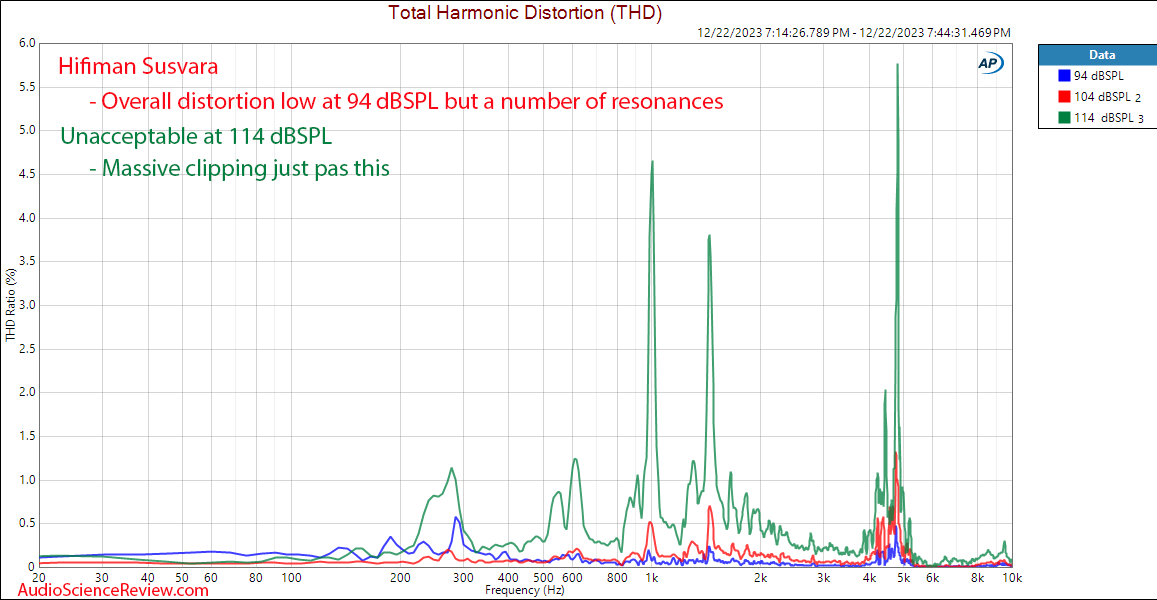This screenshot has width=1157, height=600.
Task: Click the blue trace peak near 300 Hz
Action: click(x=456, y=518)
